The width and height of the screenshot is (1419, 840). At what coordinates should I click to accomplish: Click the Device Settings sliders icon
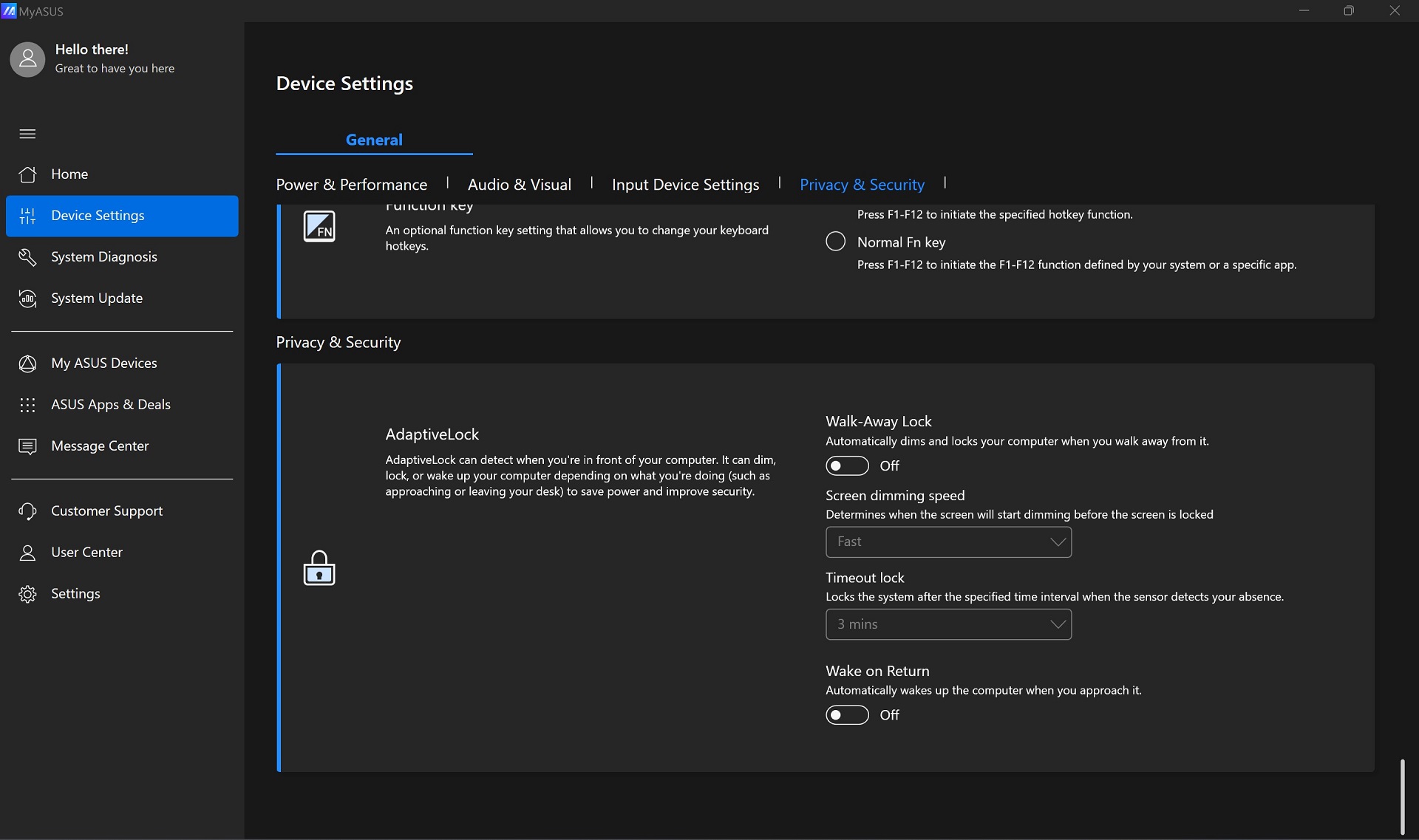point(27,216)
